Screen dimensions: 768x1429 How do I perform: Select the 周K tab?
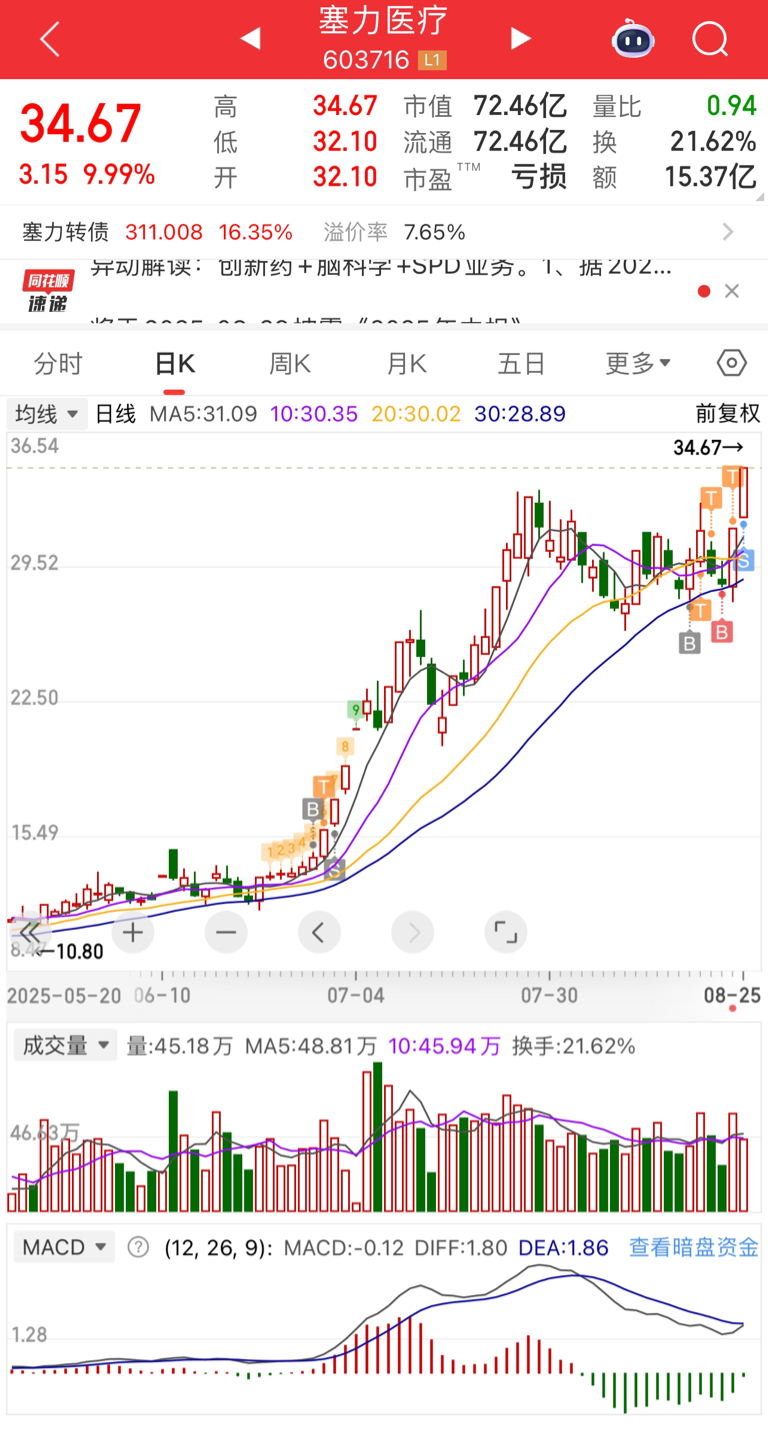point(290,363)
